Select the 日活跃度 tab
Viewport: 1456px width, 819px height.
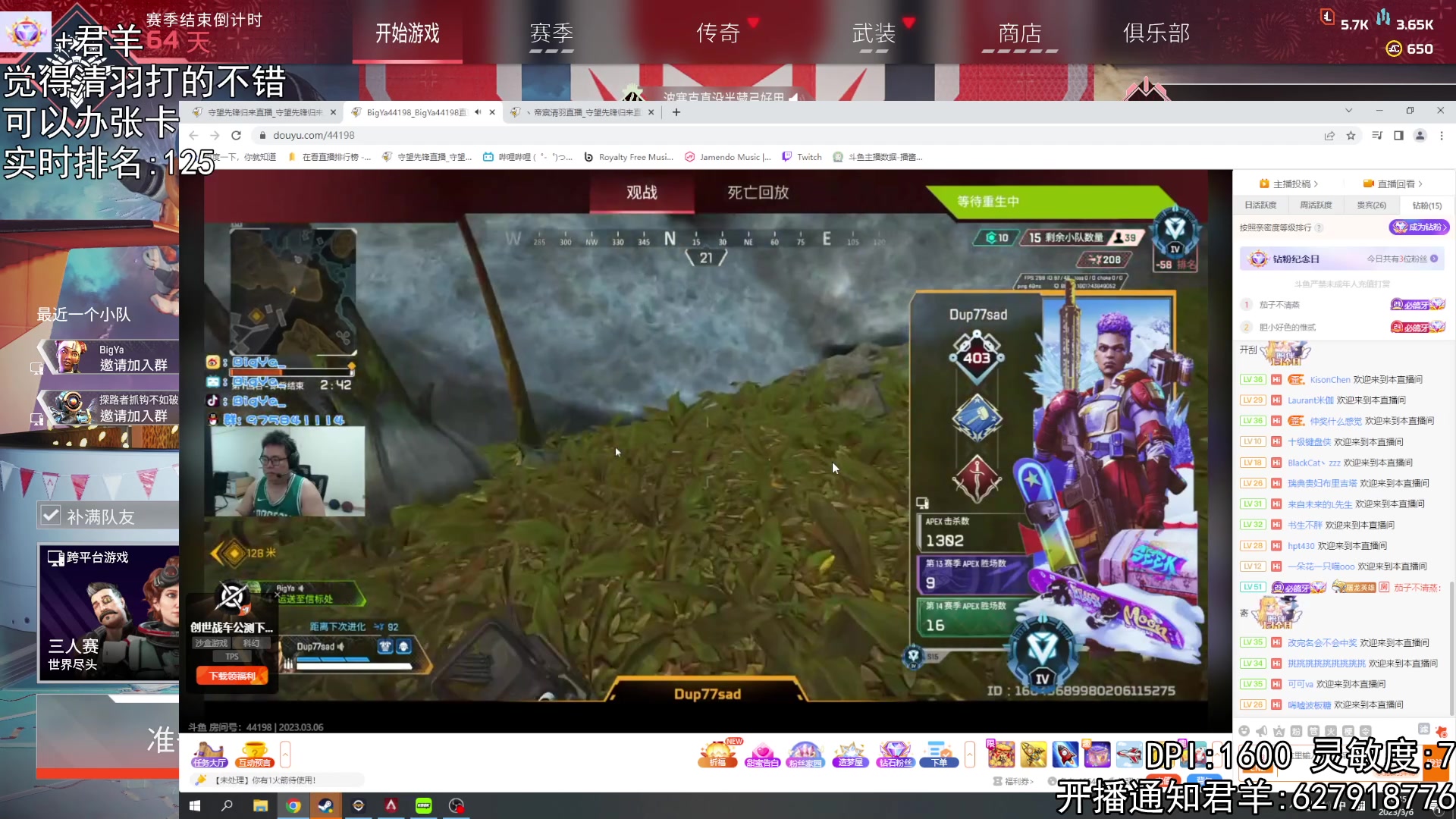pos(1260,205)
